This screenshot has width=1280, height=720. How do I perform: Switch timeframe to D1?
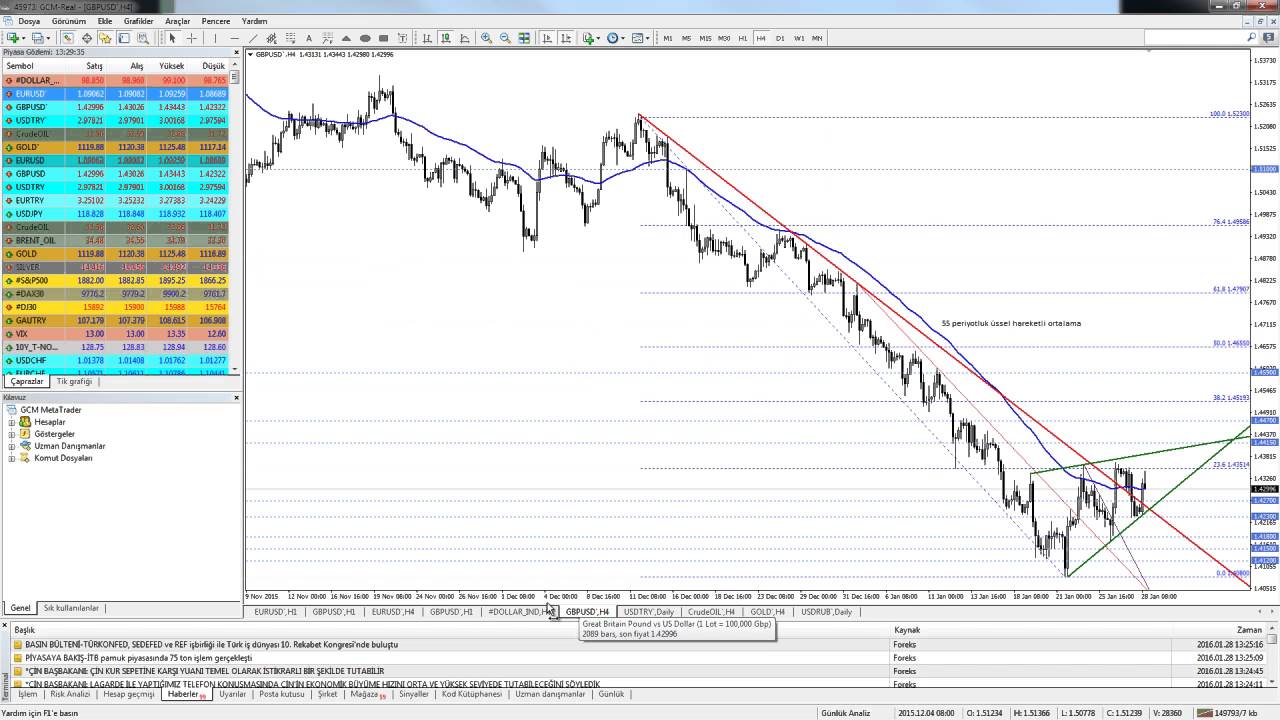tap(780, 38)
